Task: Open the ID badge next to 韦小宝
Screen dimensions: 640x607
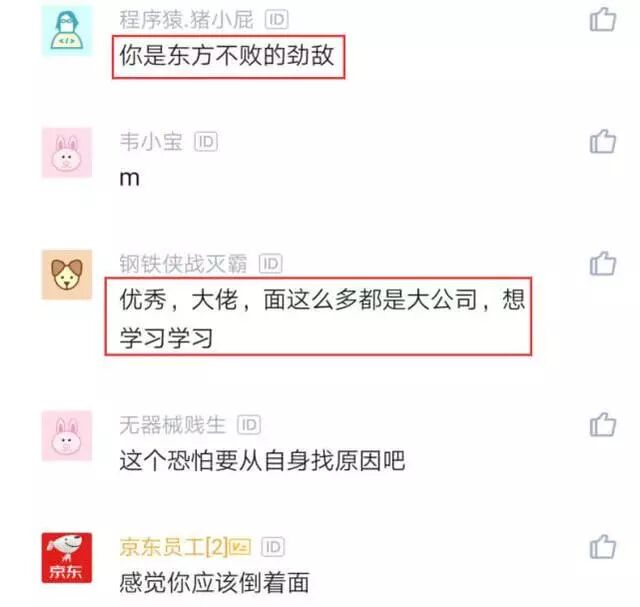Action: click(206, 142)
